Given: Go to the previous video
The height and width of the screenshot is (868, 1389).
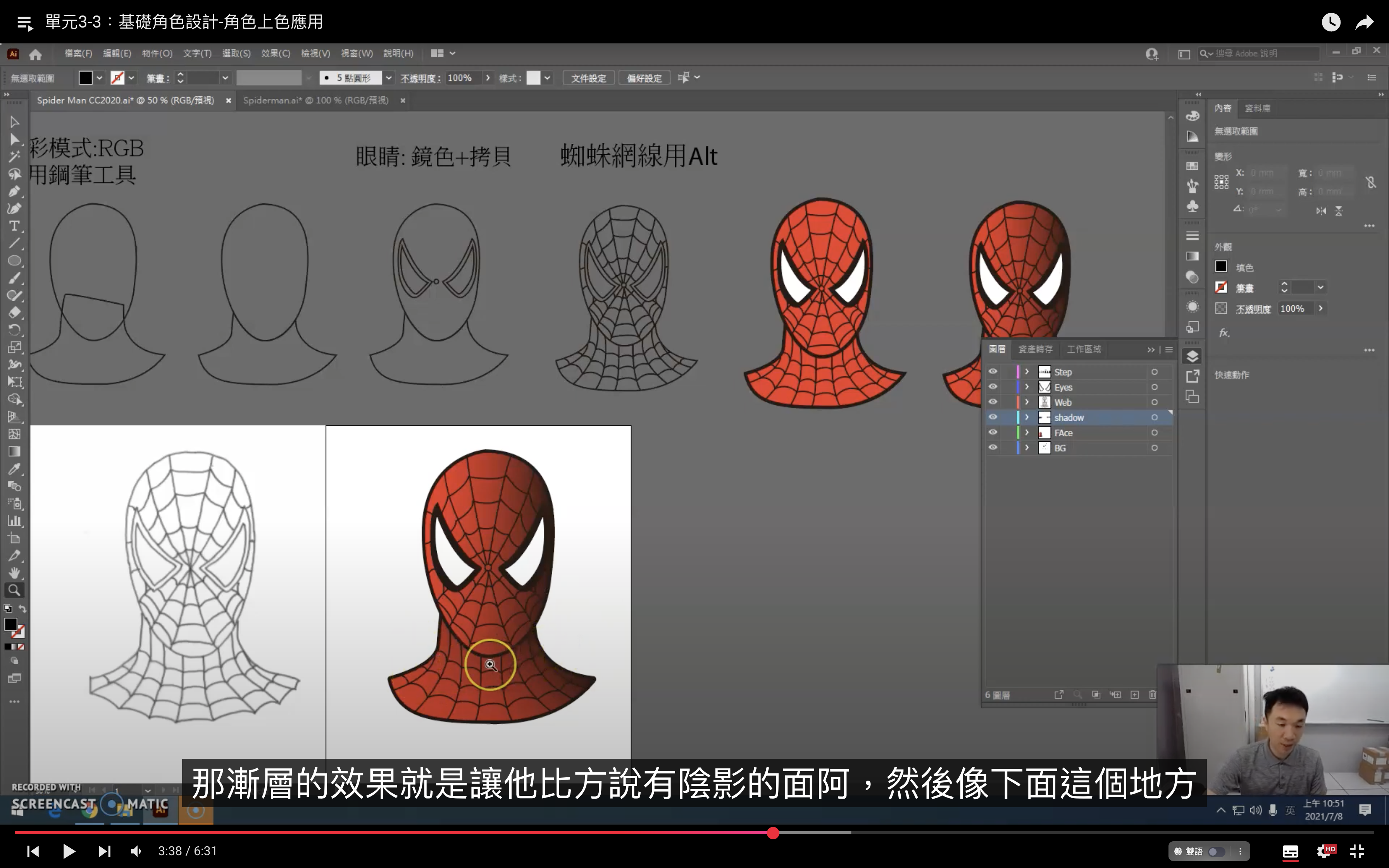Looking at the screenshot, I should 33,851.
